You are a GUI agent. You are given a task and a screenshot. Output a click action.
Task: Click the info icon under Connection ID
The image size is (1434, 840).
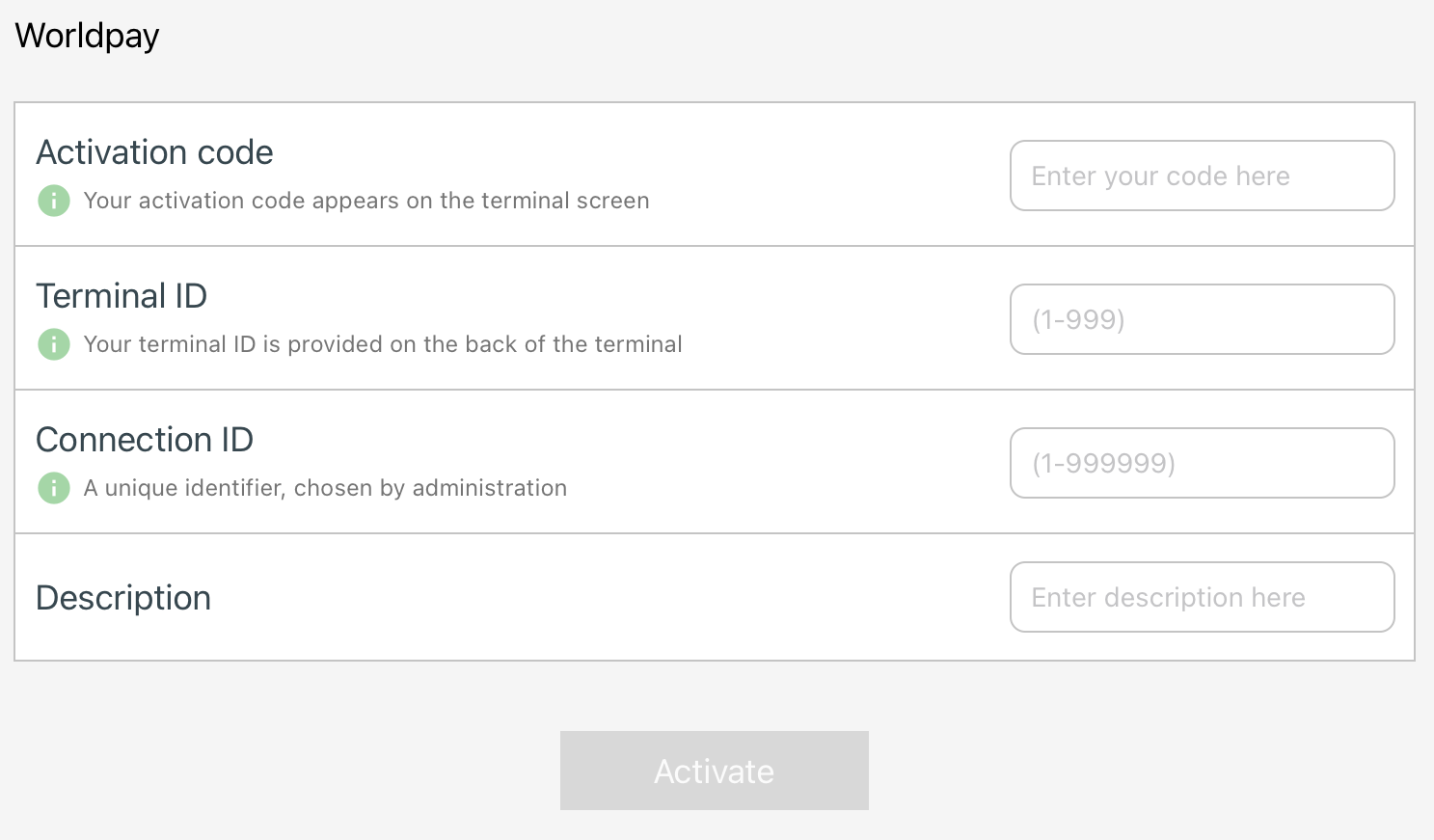[54, 488]
